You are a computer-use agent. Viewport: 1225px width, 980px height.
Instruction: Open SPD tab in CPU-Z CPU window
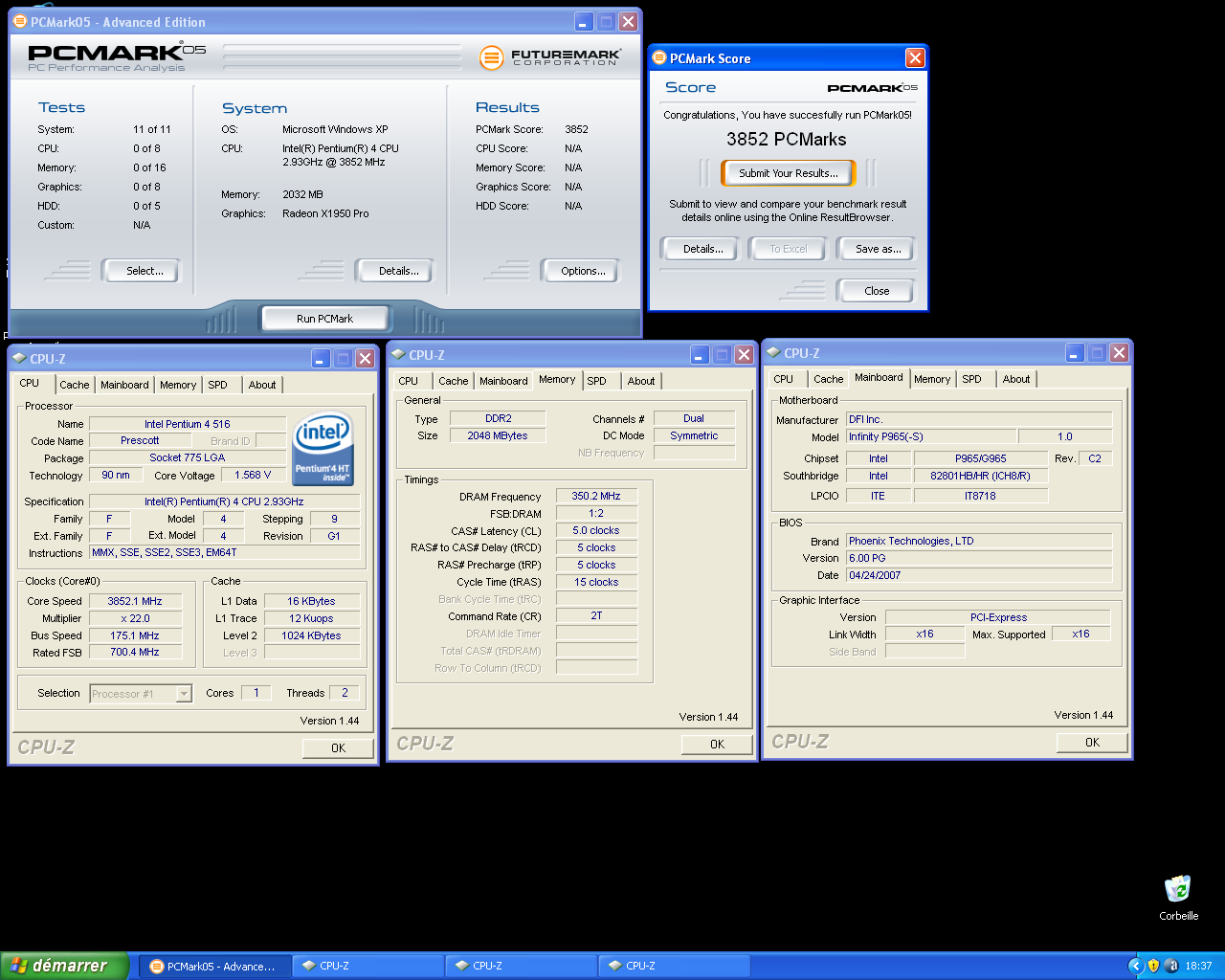point(218,385)
